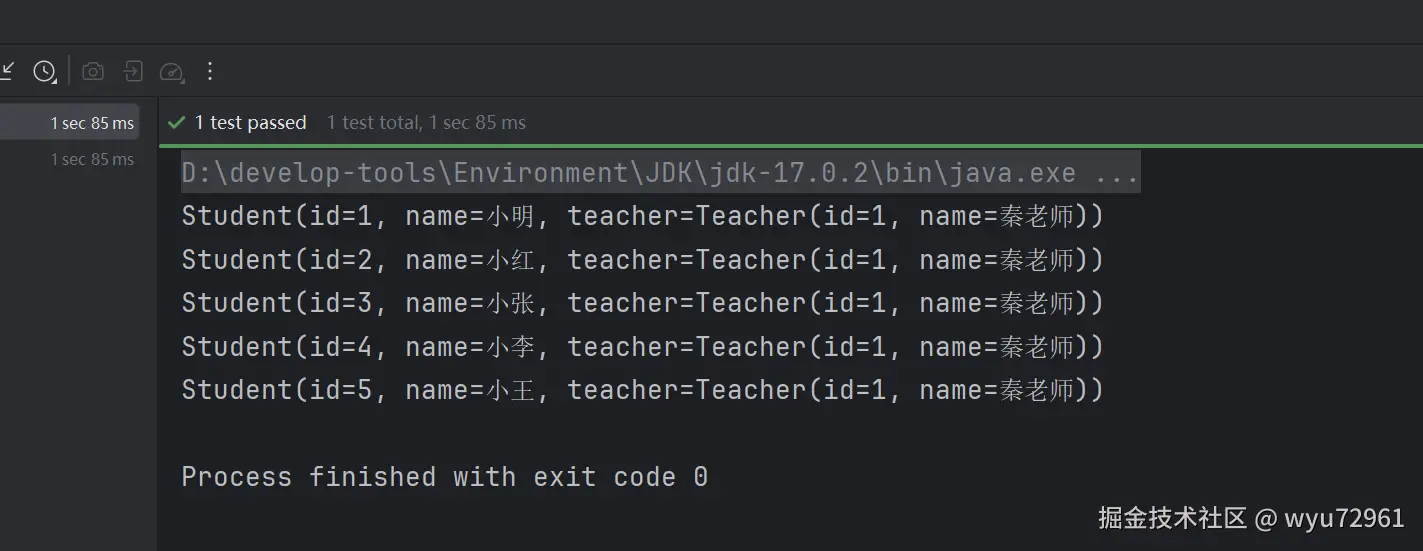Click the 掘金技术社区 @ wyu72961 watermark
The image size is (1423, 551).
1251,518
